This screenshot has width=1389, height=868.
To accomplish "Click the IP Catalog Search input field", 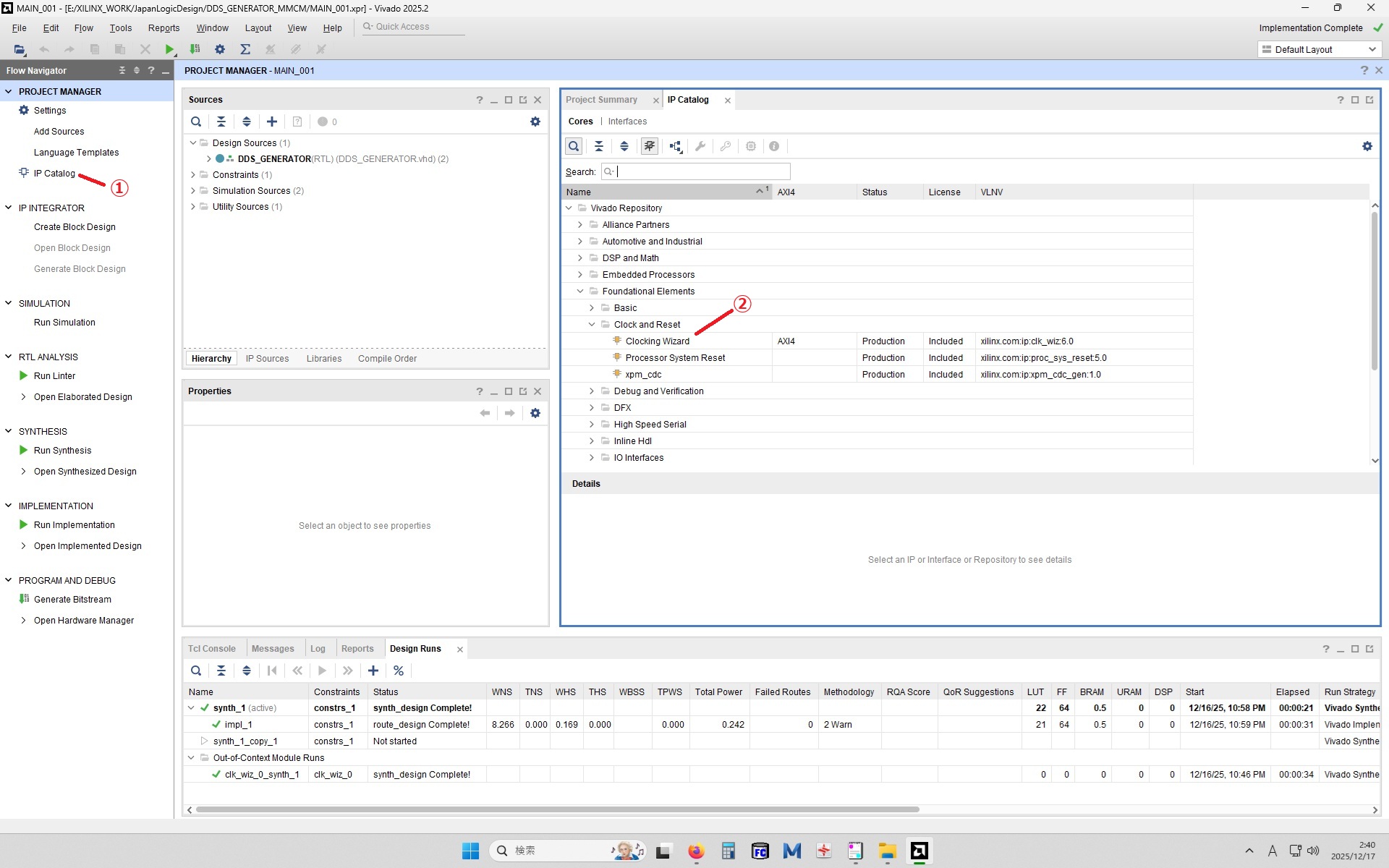I will 702,171.
